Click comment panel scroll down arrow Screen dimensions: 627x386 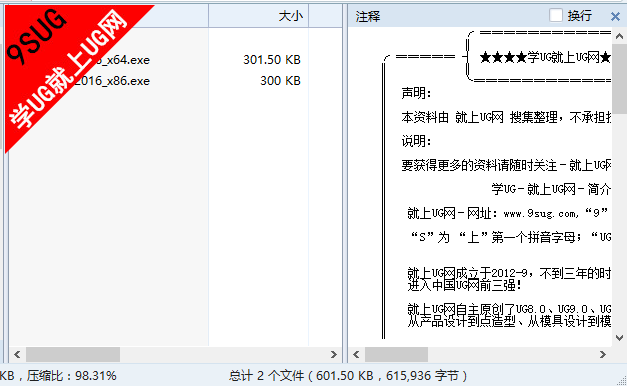click(x=619, y=338)
